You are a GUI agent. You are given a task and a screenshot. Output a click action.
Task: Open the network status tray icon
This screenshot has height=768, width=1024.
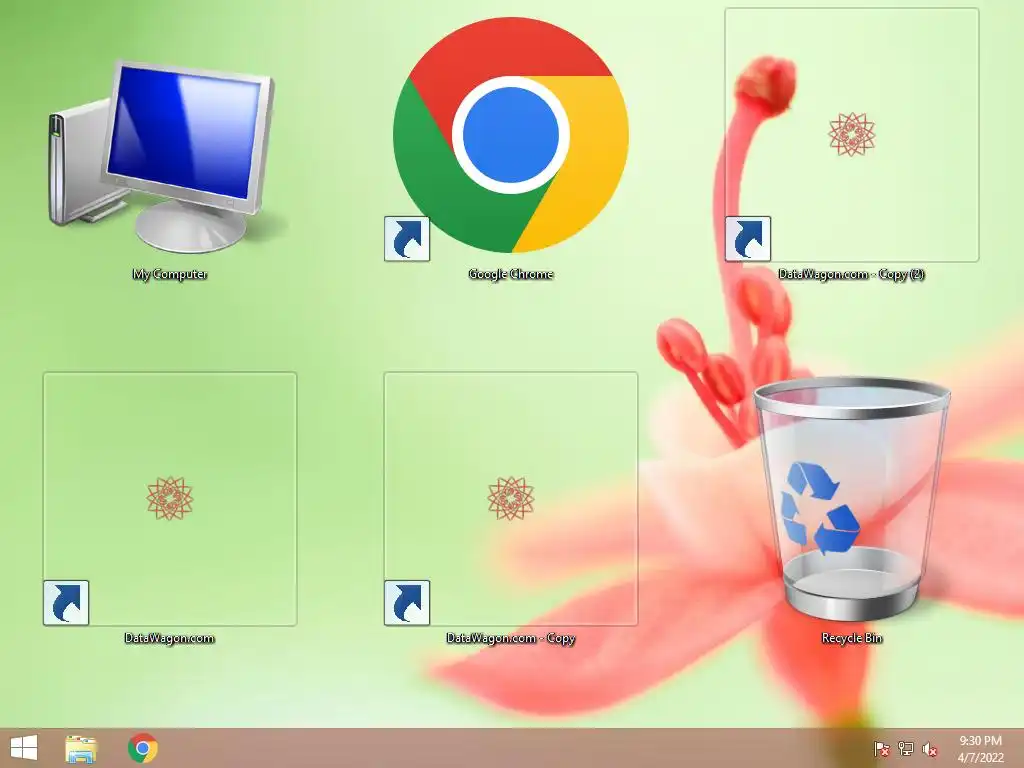906,749
